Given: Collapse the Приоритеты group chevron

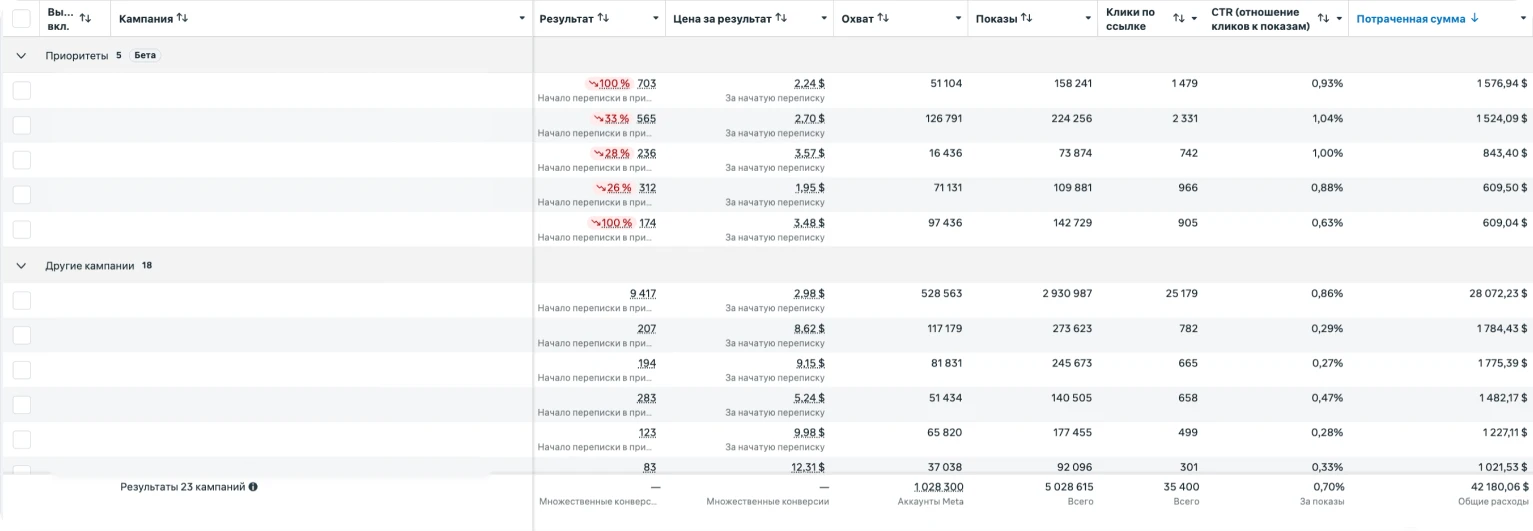Looking at the screenshot, I should (x=21, y=56).
